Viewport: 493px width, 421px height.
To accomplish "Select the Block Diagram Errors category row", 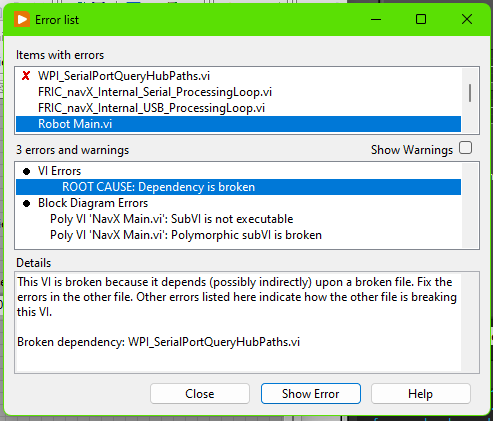I will [x=238, y=203].
